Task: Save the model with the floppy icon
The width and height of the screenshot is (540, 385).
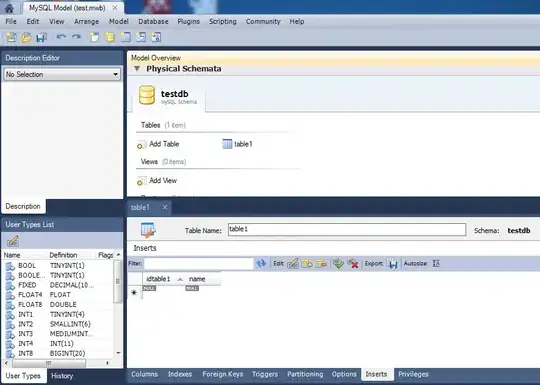Action: 42,37
